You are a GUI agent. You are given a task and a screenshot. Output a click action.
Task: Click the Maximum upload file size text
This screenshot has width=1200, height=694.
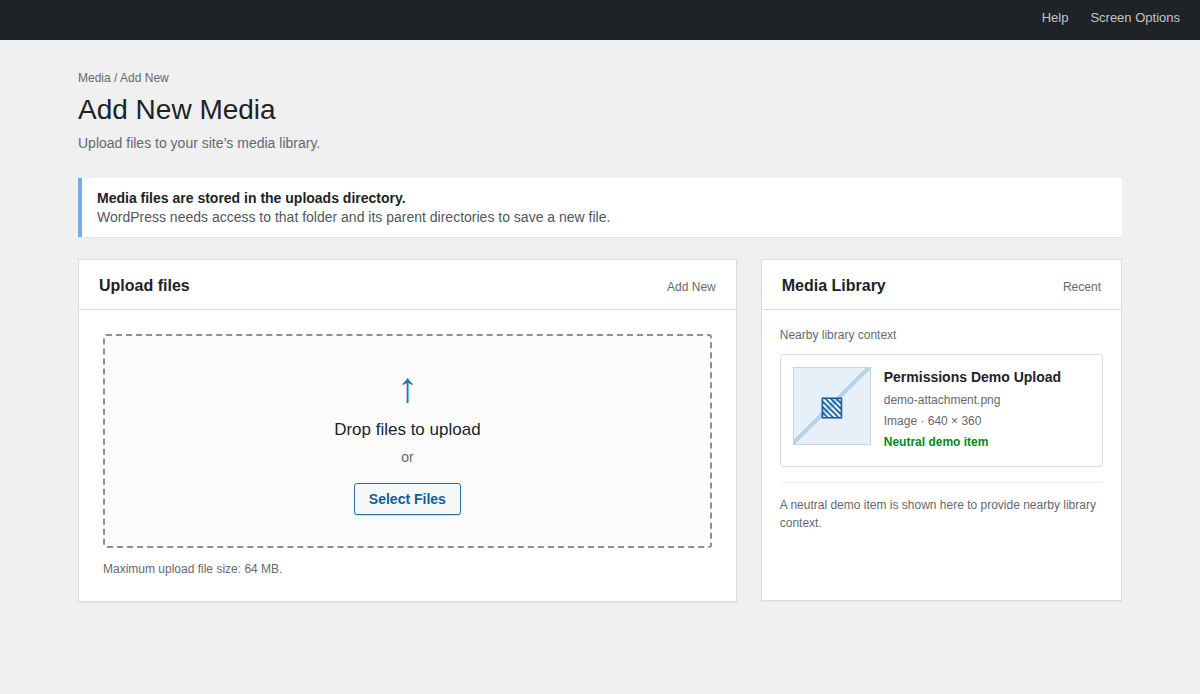coord(193,569)
